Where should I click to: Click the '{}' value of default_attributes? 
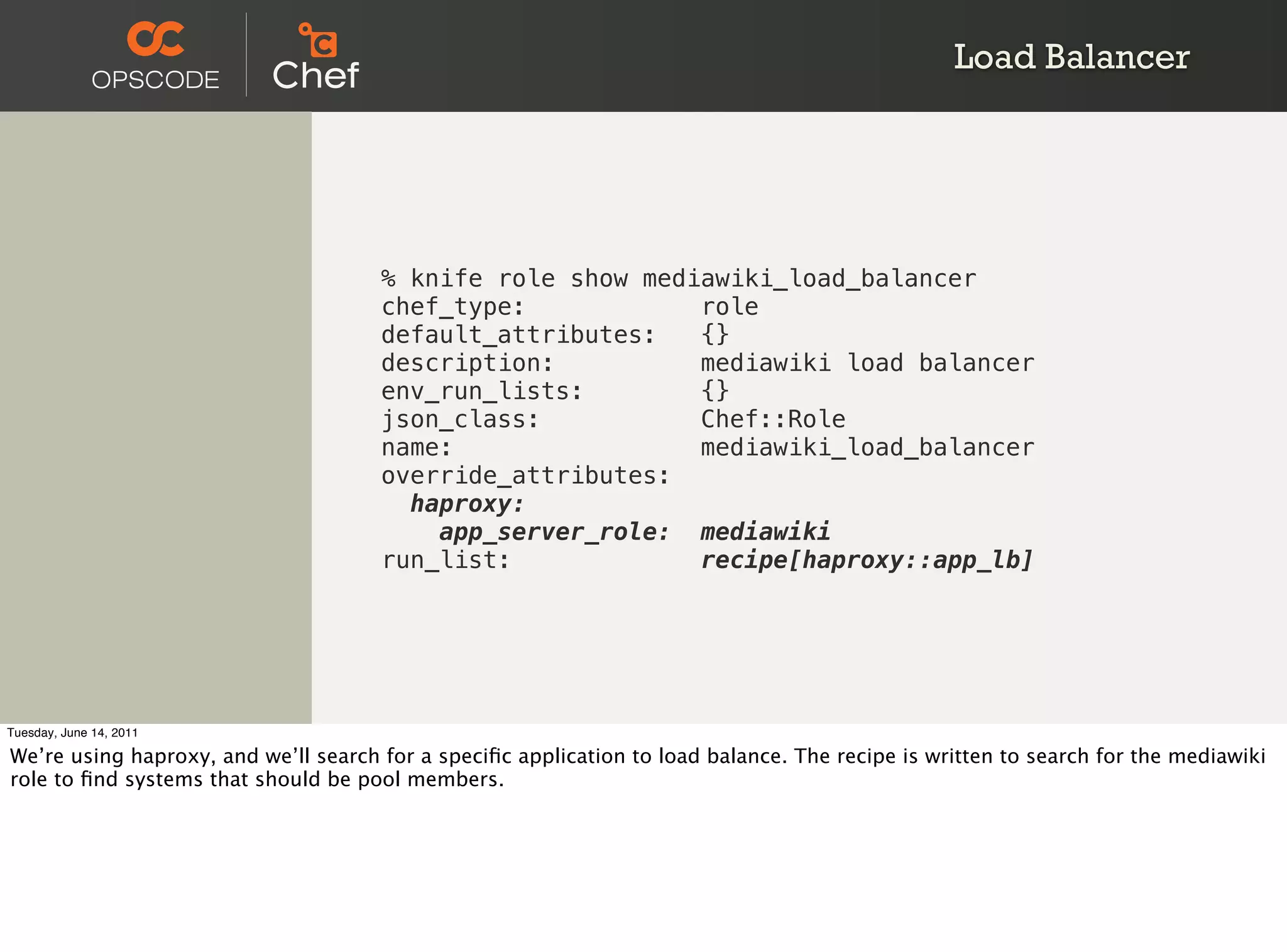click(715, 334)
